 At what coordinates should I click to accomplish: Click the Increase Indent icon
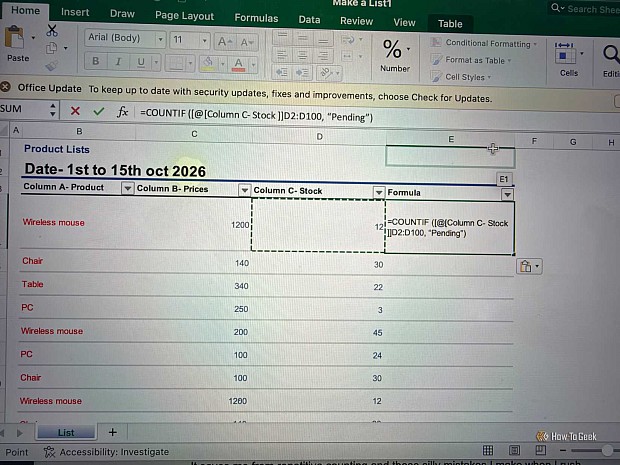[302, 72]
